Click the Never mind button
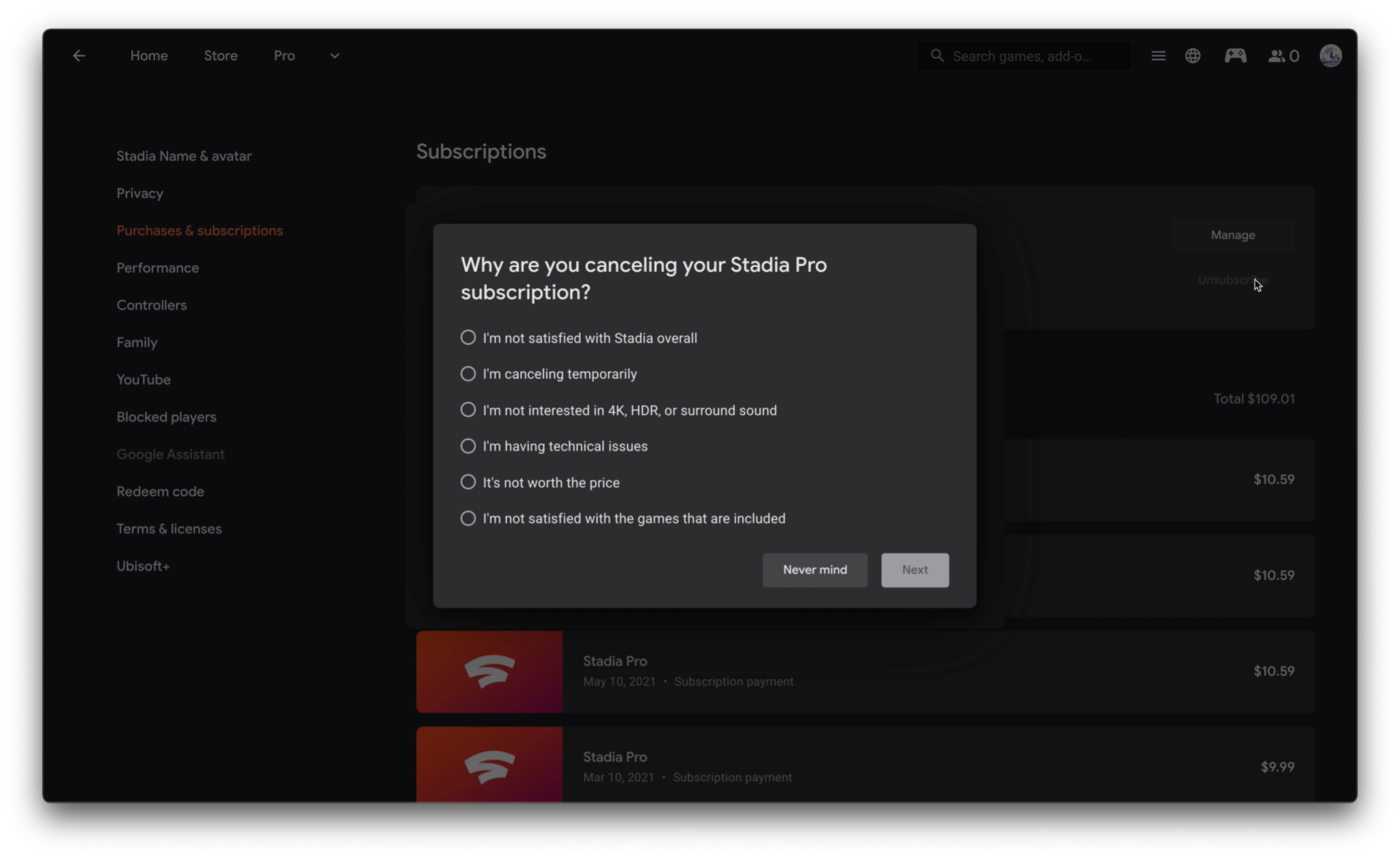Screen dimensions: 1400x859 click(x=815, y=570)
